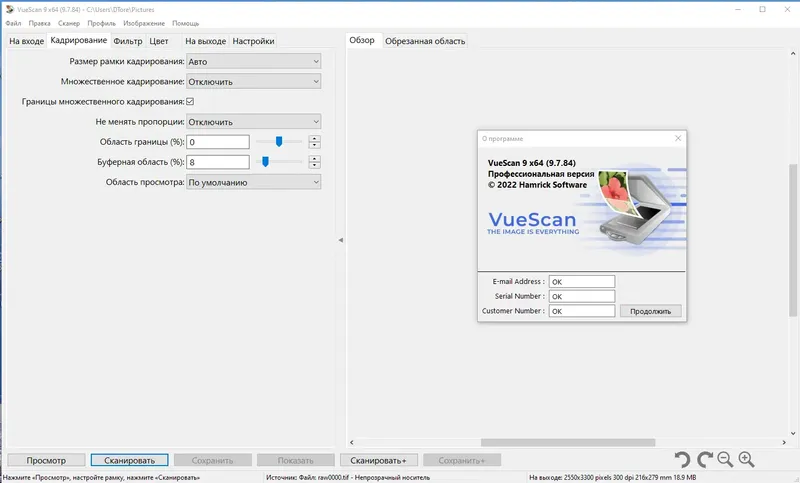The image size is (800, 483).
Task: Click the preview scroll down arrow
Action: tap(793, 434)
